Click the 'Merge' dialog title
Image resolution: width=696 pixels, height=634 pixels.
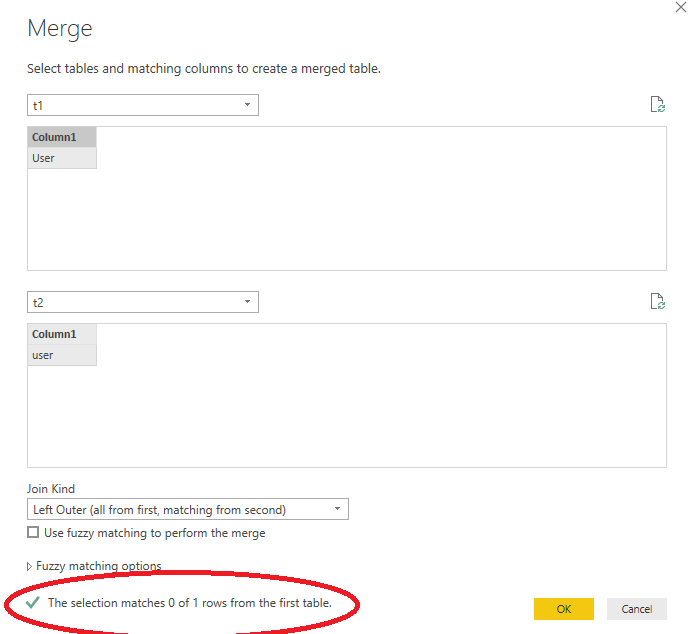(60, 28)
